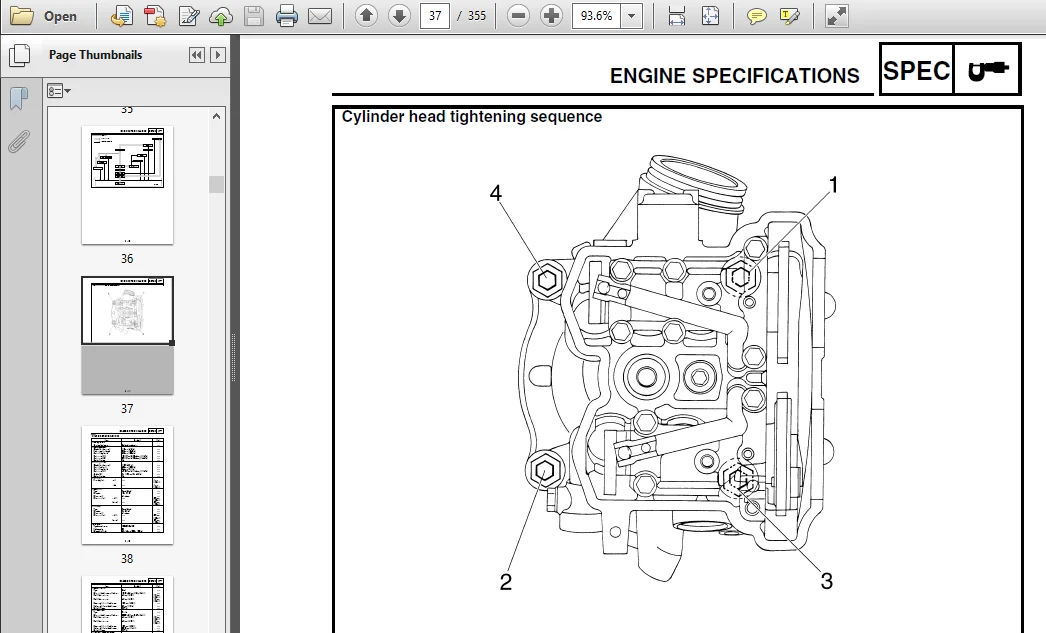1046x633 pixels.
Task: Open the Attachments paperclip panel
Action: point(19,141)
